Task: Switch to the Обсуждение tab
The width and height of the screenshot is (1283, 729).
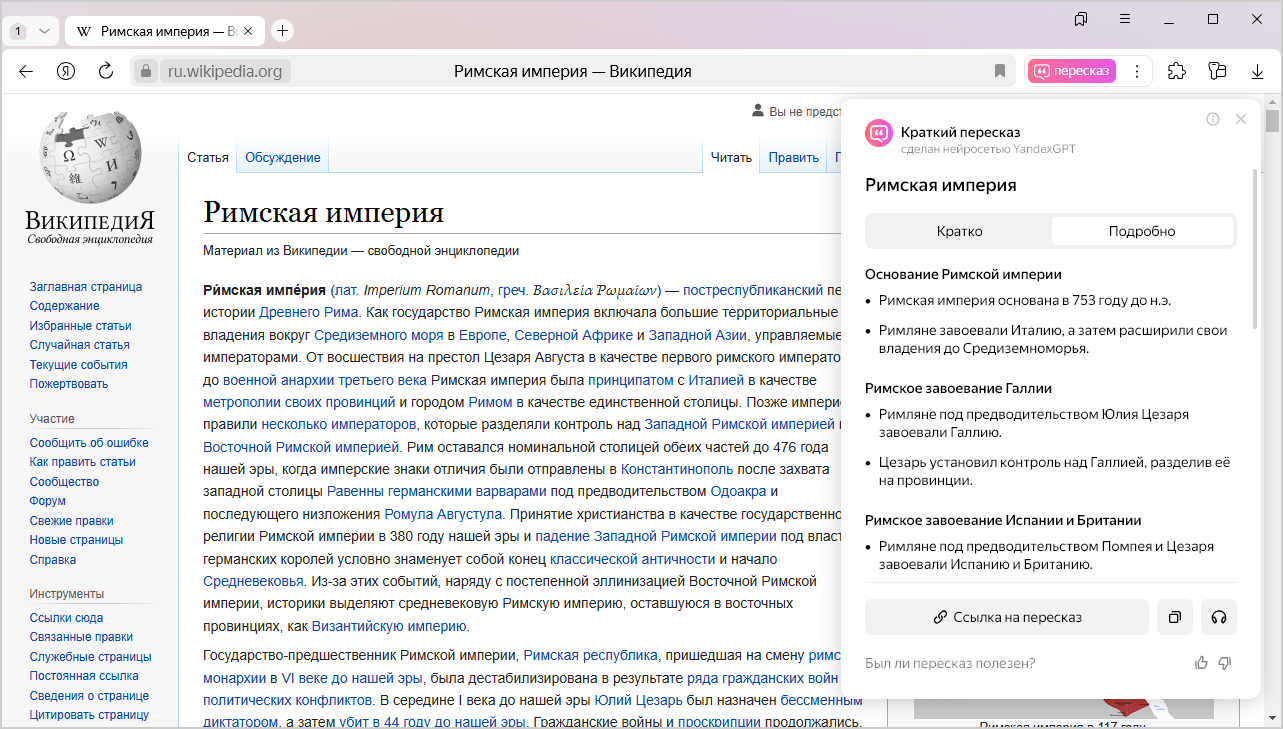Action: [x=283, y=157]
